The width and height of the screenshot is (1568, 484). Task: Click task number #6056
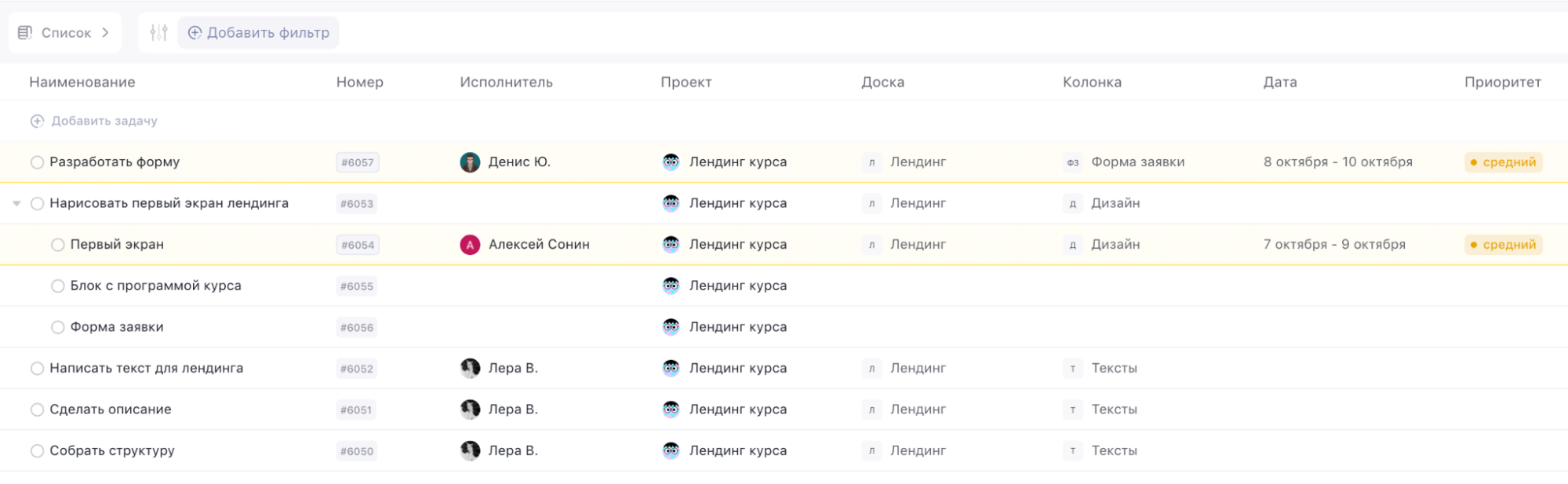pyautogui.click(x=357, y=327)
